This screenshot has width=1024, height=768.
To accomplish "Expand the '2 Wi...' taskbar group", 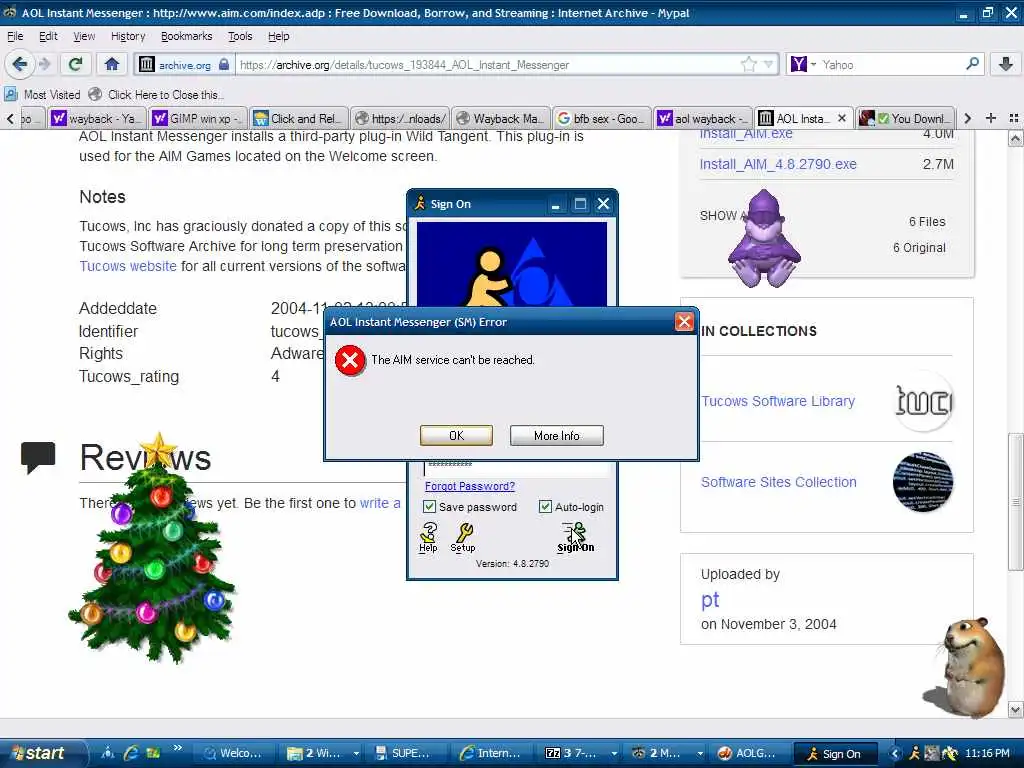I will tap(355, 754).
